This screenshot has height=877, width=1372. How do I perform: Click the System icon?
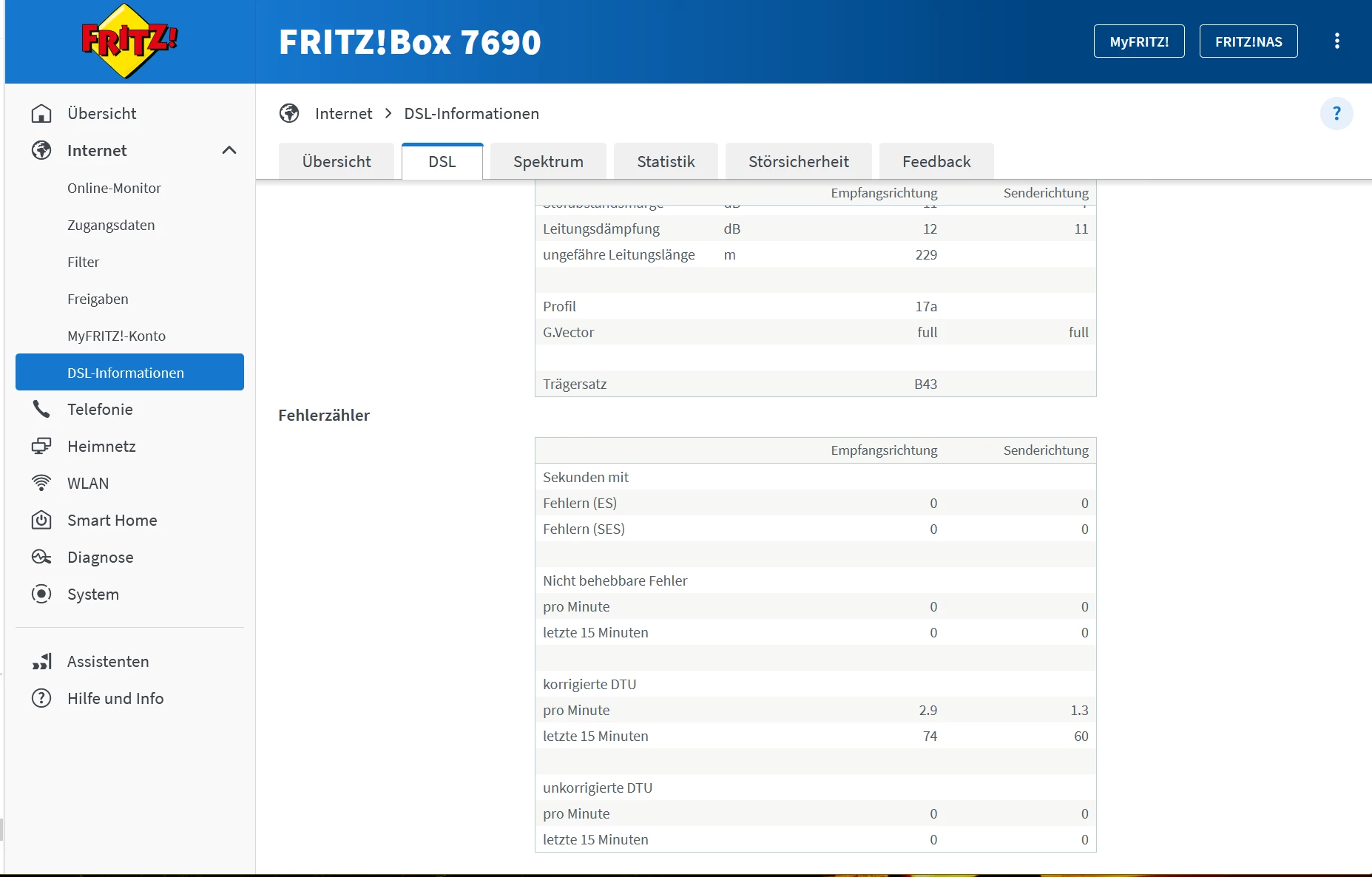coord(41,594)
